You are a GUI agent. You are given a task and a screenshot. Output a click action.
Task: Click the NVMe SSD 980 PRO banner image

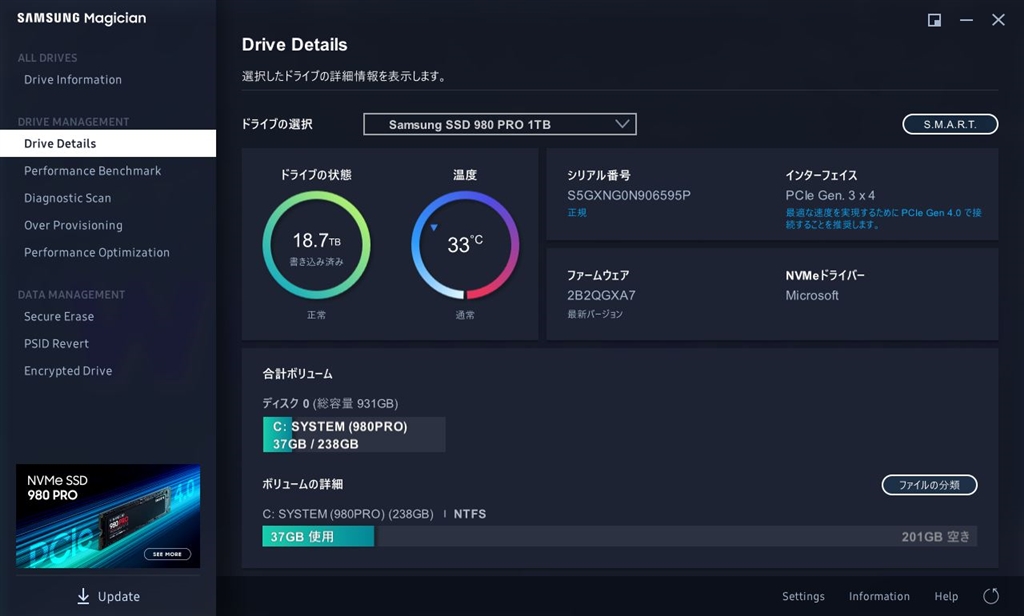(x=108, y=516)
